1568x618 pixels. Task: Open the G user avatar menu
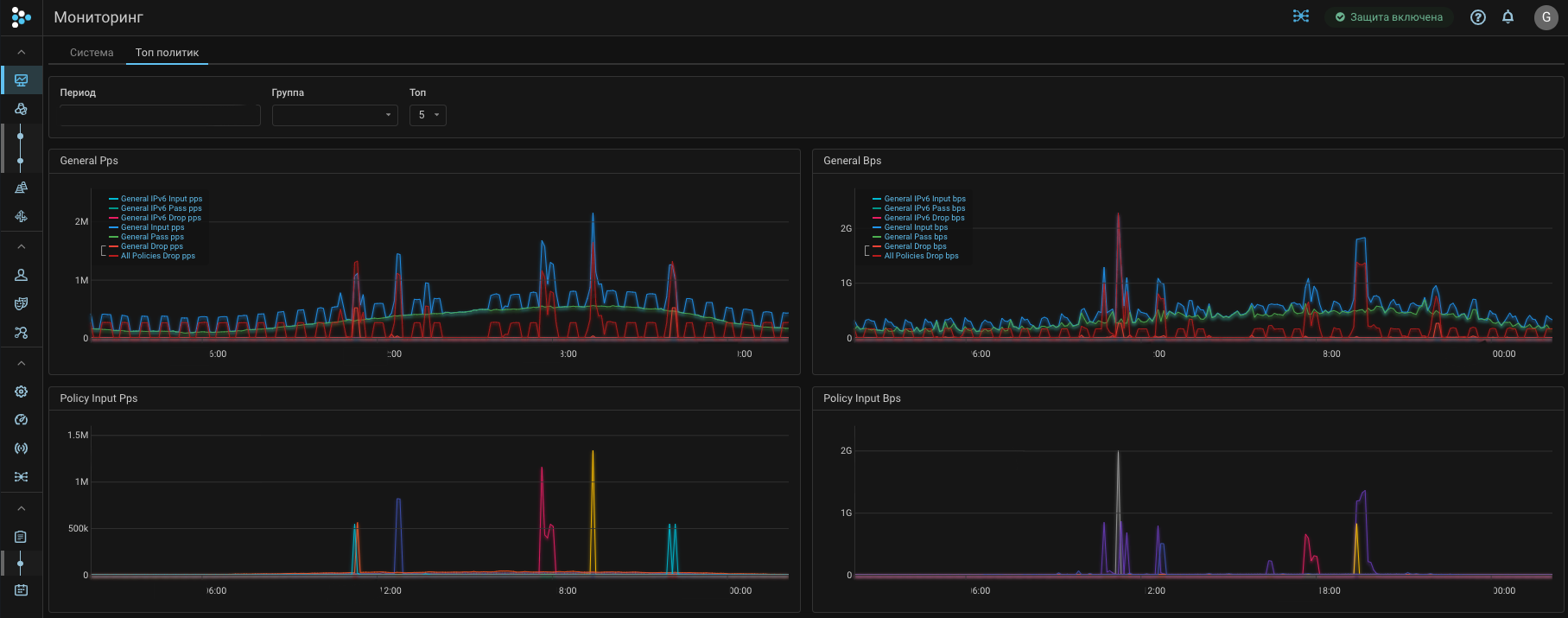(x=1546, y=17)
